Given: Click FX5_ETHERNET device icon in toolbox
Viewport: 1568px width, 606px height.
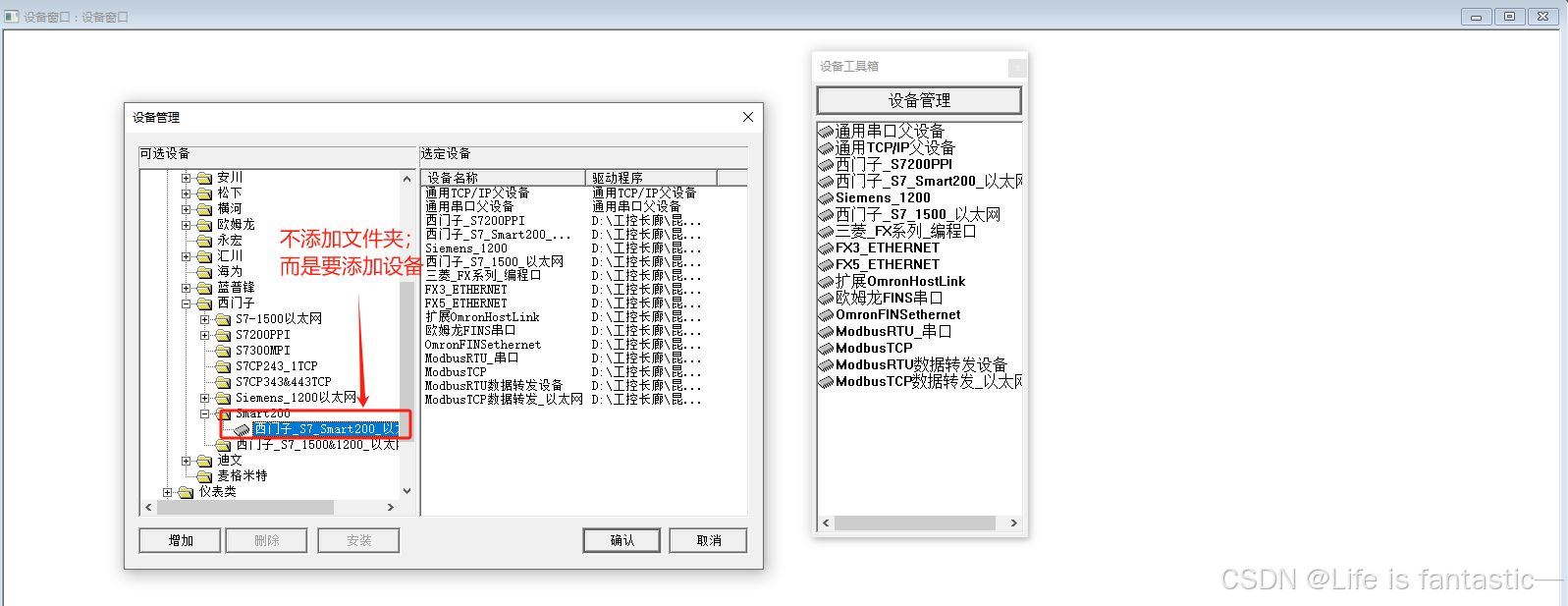Looking at the screenshot, I should tap(826, 265).
